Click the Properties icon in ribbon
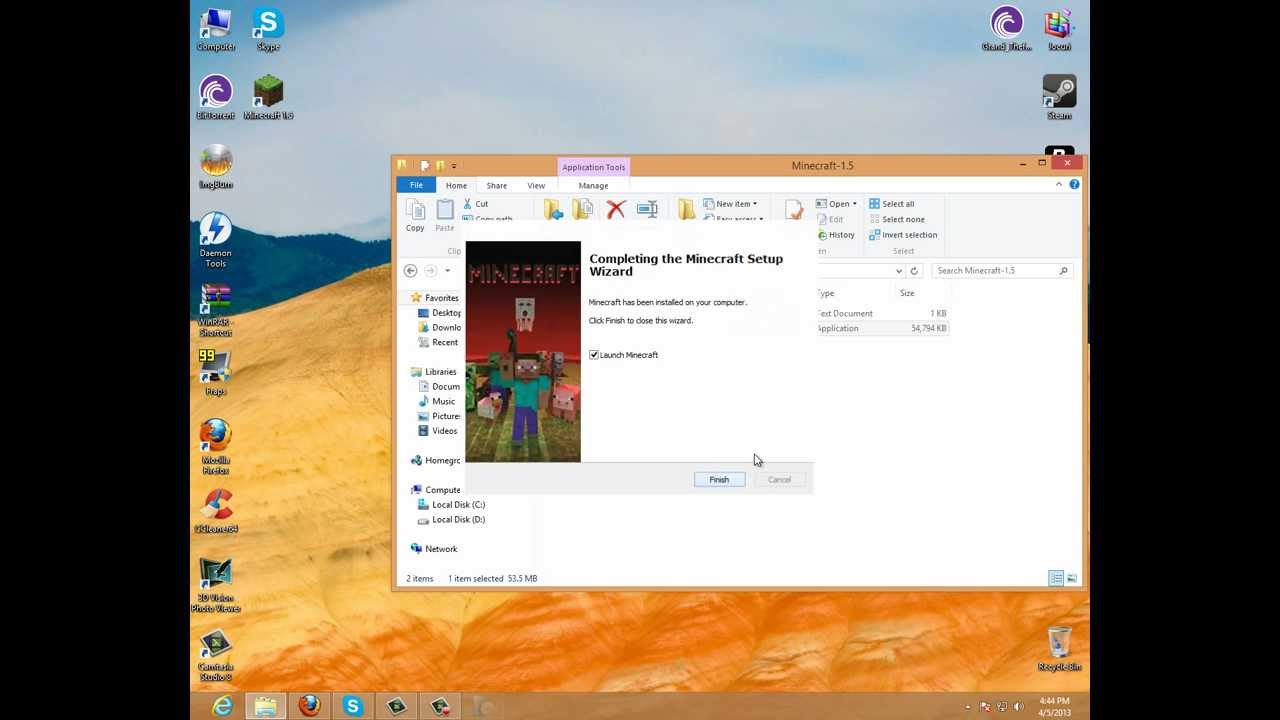This screenshot has height=720, width=1280. (794, 210)
